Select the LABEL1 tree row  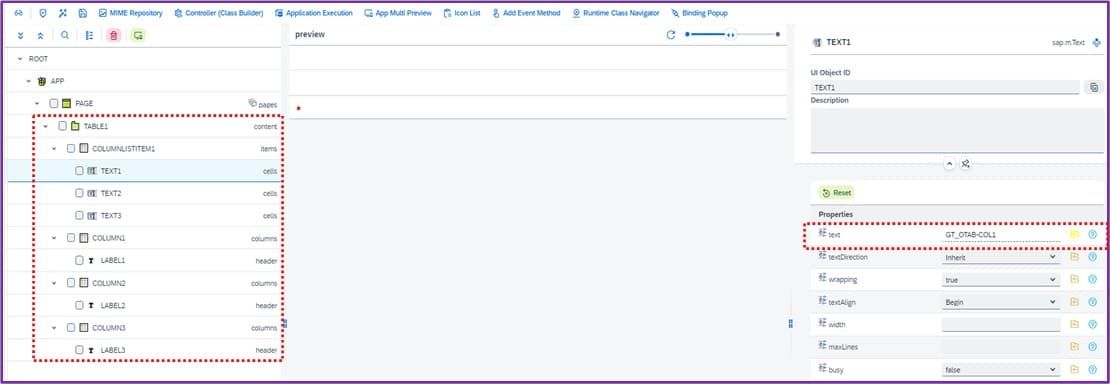[x=144, y=260]
